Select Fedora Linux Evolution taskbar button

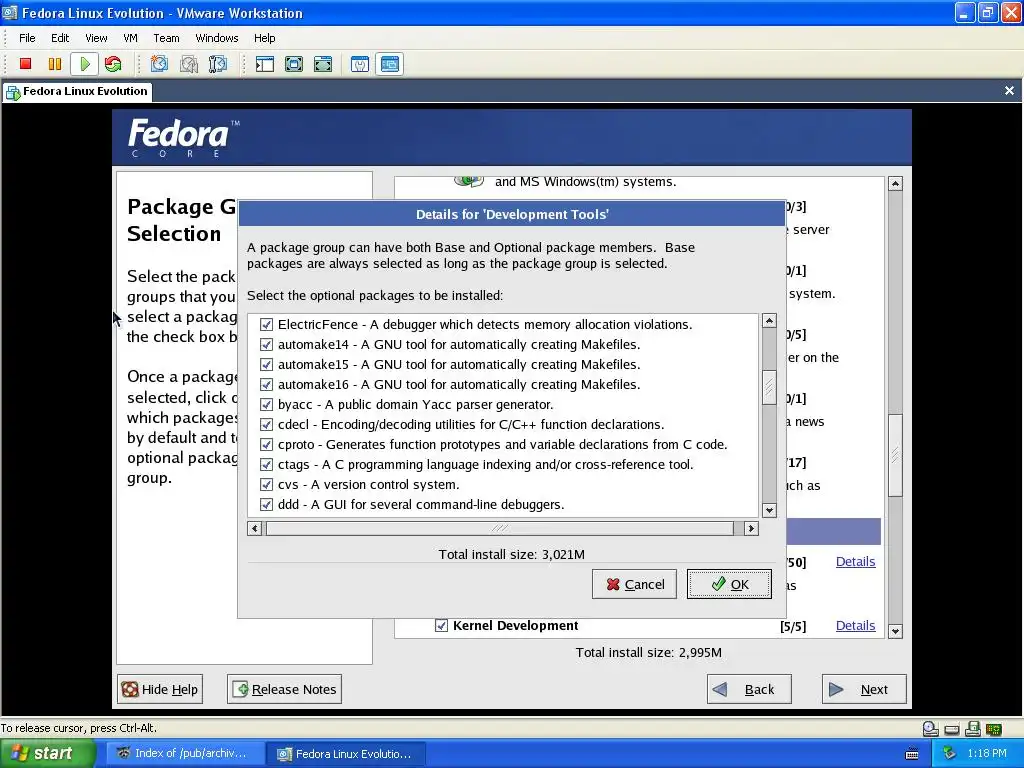pyautogui.click(x=345, y=754)
